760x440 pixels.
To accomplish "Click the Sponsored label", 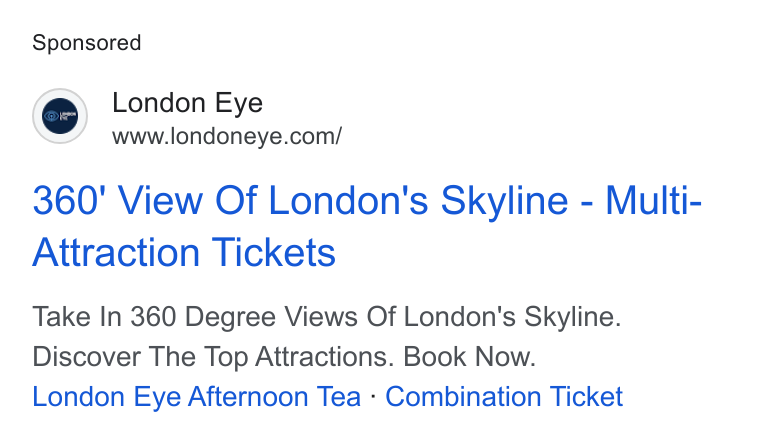I will (87, 43).
